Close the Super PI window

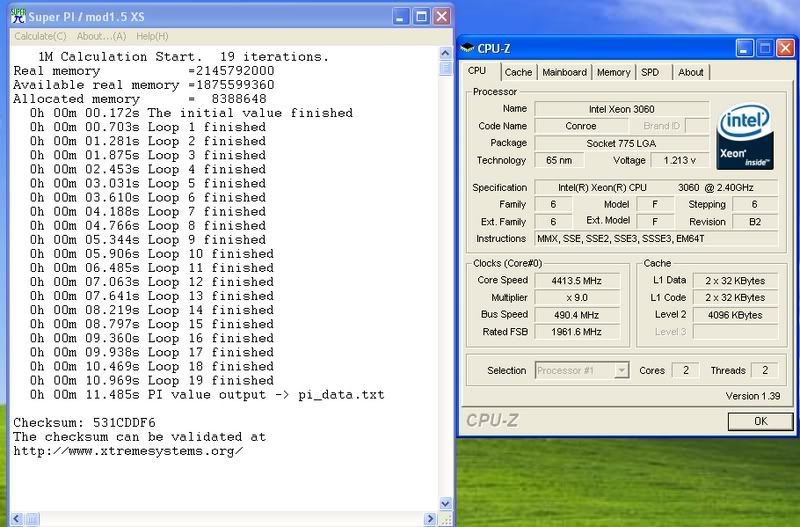[x=442, y=16]
